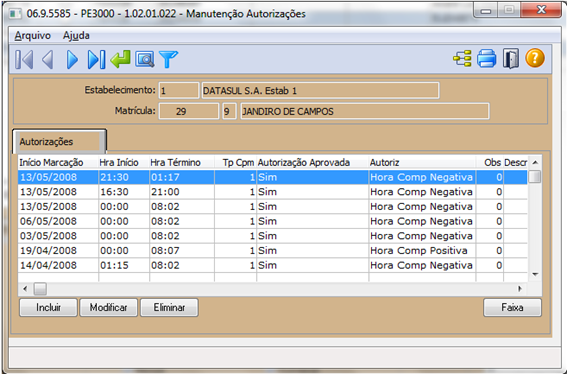Click the Estabelecimento code field
Image resolution: width=567 pixels, height=374 pixels.
tap(179, 90)
